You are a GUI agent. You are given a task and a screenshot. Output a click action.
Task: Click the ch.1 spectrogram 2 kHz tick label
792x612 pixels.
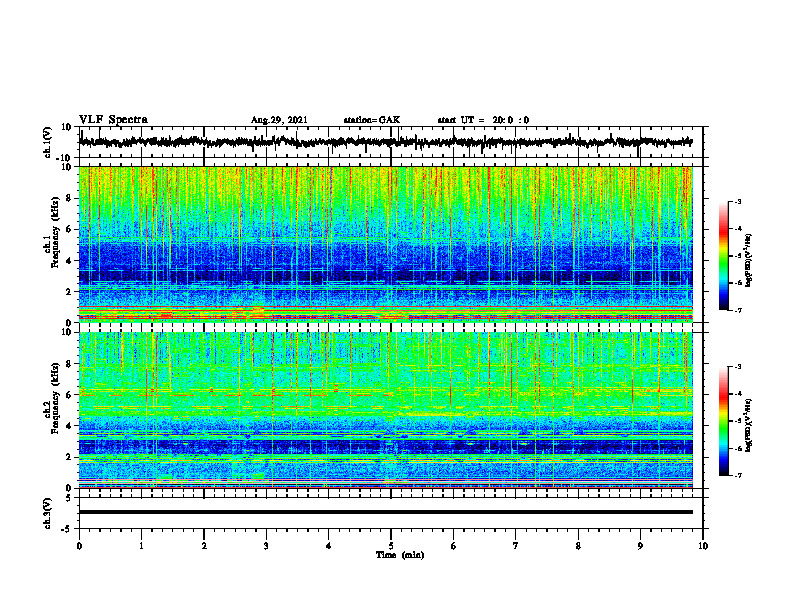[70, 292]
